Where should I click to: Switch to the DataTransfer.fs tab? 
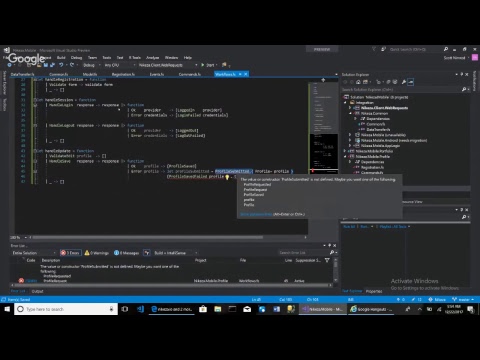point(22,74)
